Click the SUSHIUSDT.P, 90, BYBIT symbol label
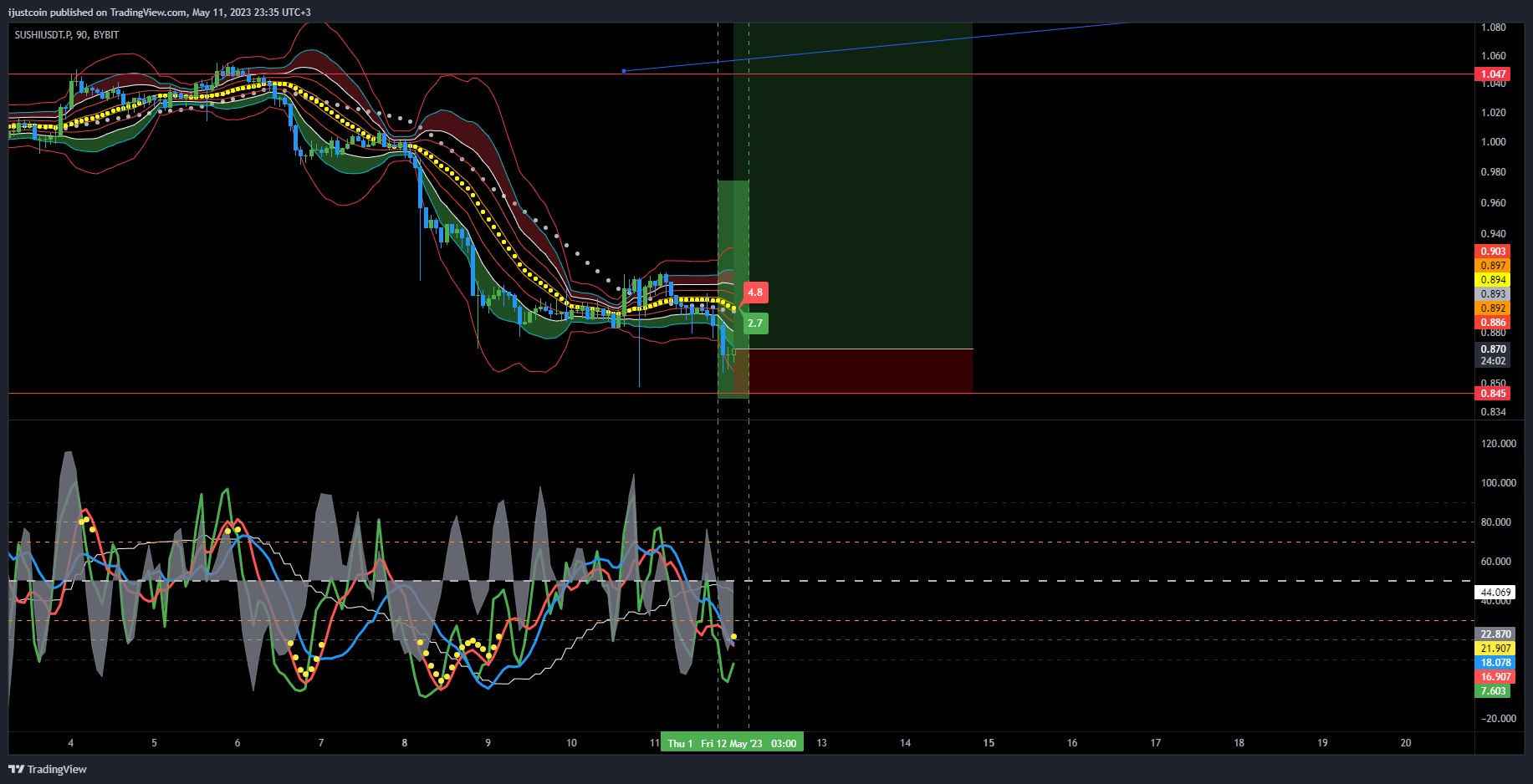1533x784 pixels. coord(67,35)
